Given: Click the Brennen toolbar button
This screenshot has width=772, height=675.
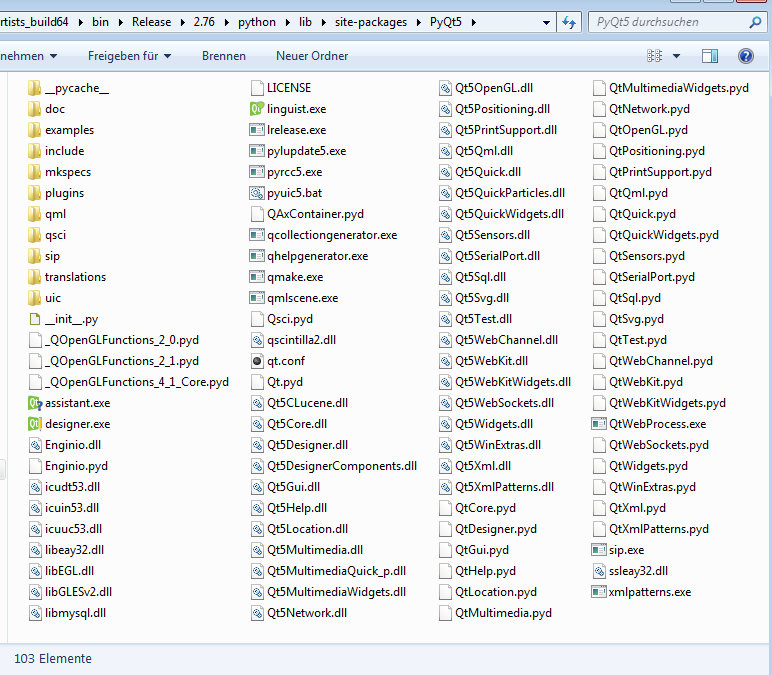Looking at the screenshot, I should 224,56.
